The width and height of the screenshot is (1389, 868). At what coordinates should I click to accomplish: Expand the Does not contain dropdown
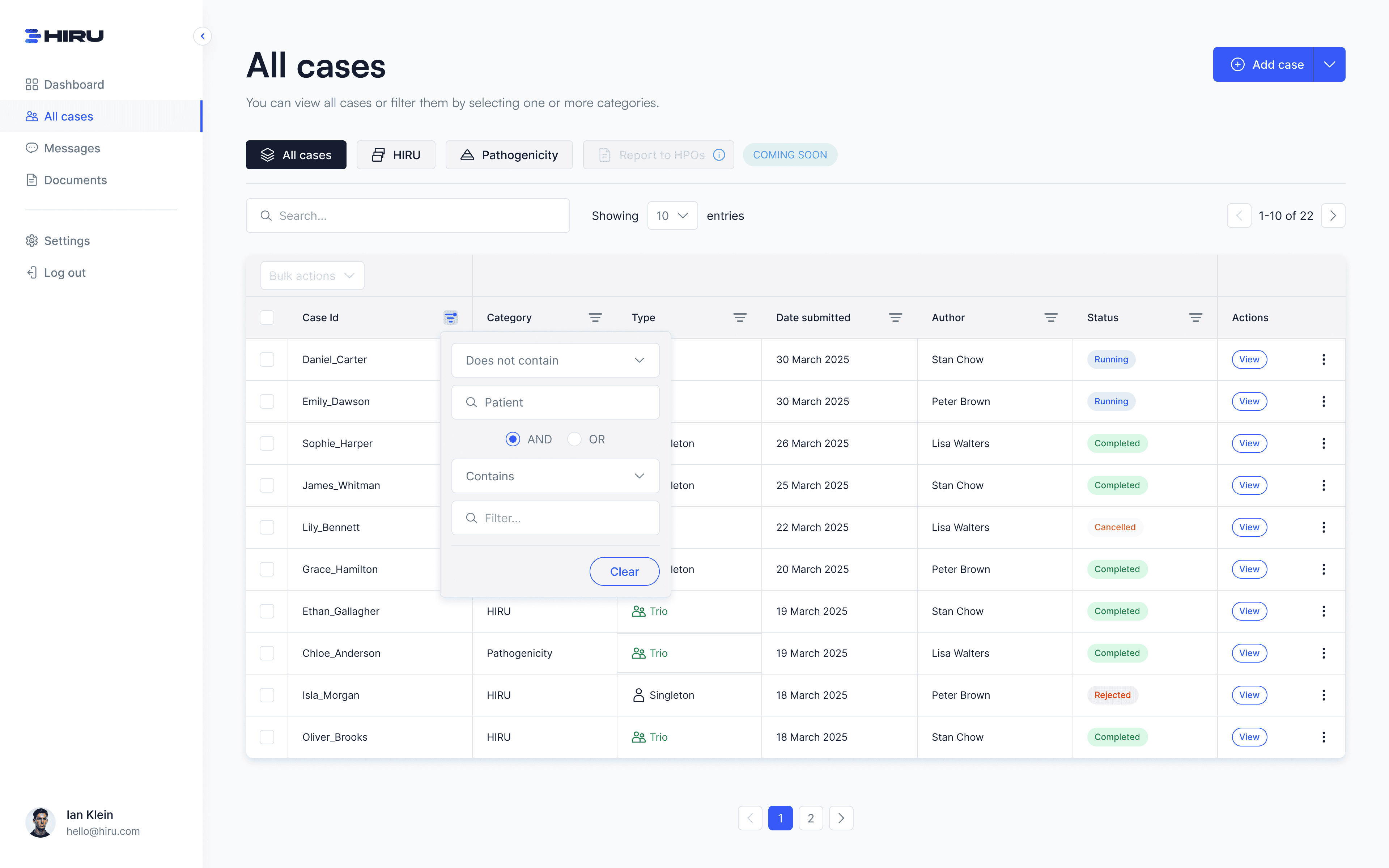[x=555, y=361]
